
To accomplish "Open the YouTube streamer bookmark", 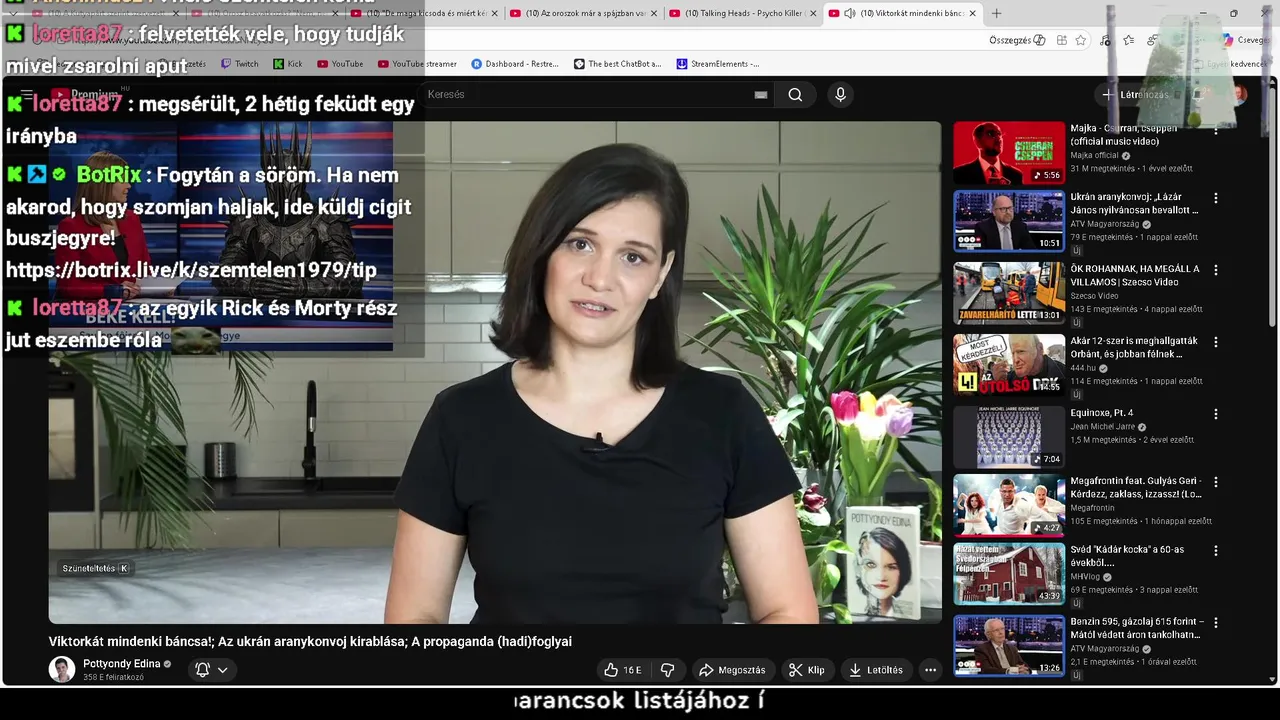I will pos(417,64).
